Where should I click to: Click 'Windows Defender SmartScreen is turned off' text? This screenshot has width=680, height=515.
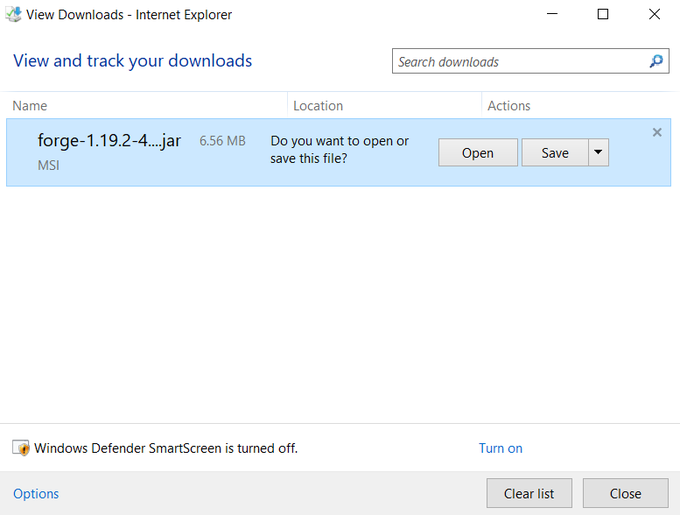(x=166, y=448)
